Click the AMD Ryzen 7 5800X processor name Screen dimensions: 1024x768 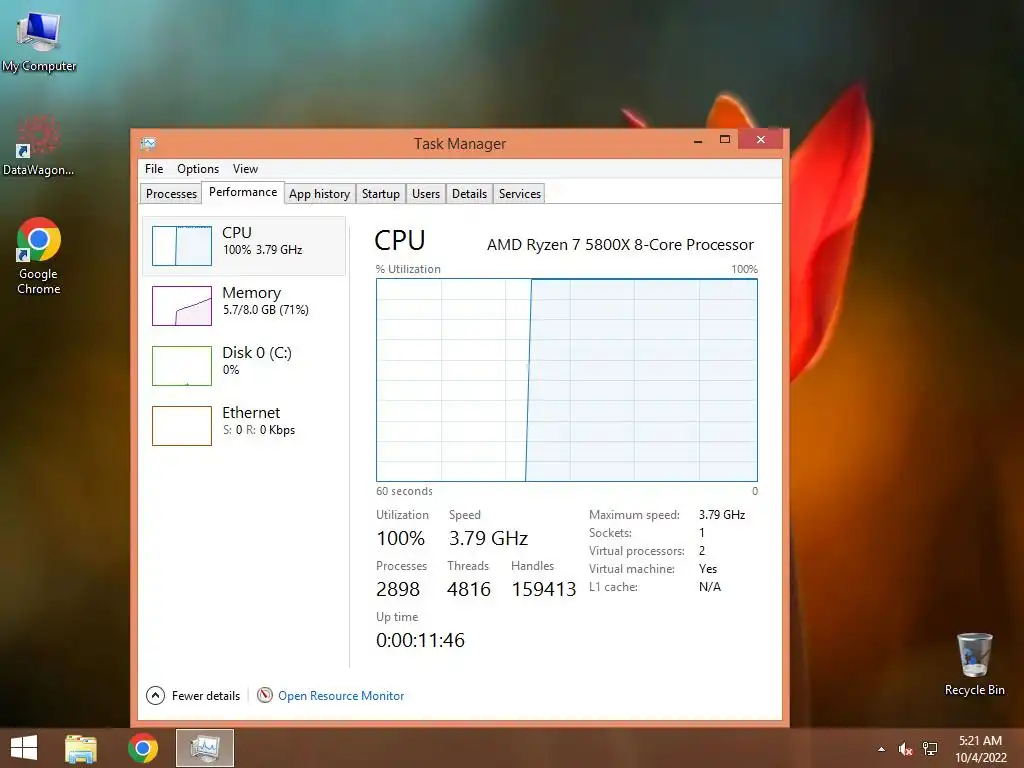[620, 245]
